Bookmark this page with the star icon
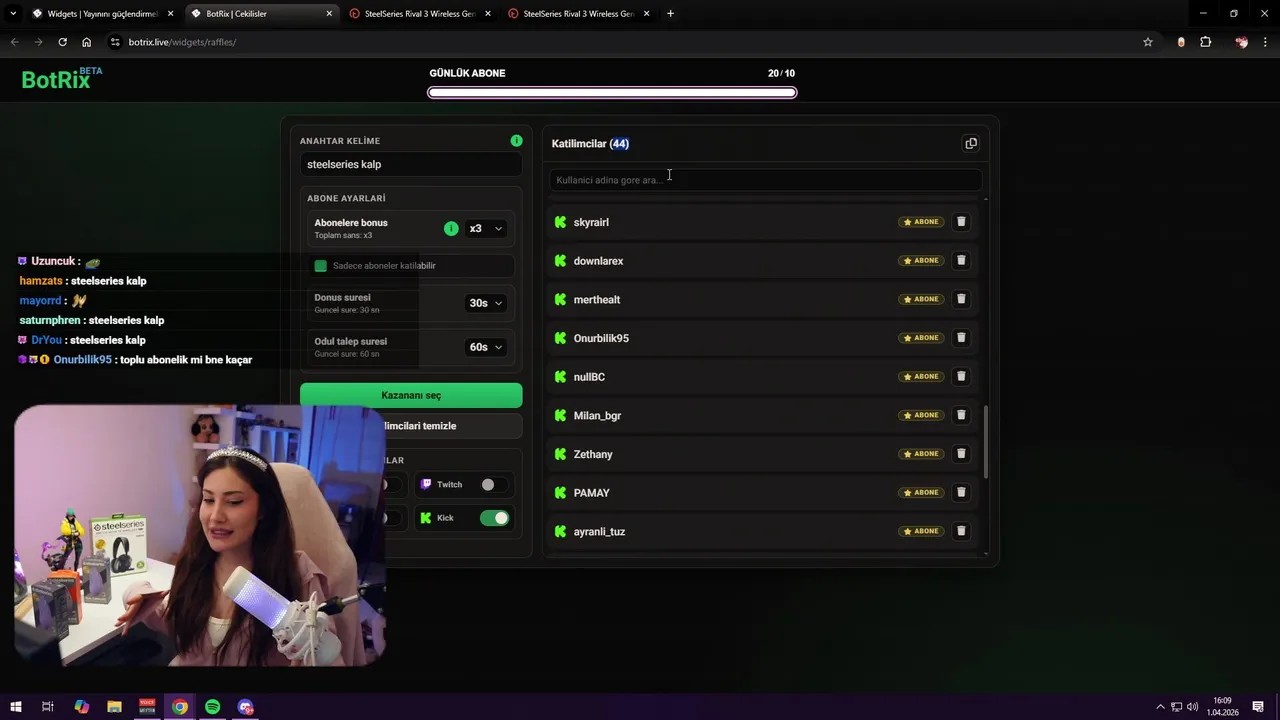 [x=1148, y=42]
